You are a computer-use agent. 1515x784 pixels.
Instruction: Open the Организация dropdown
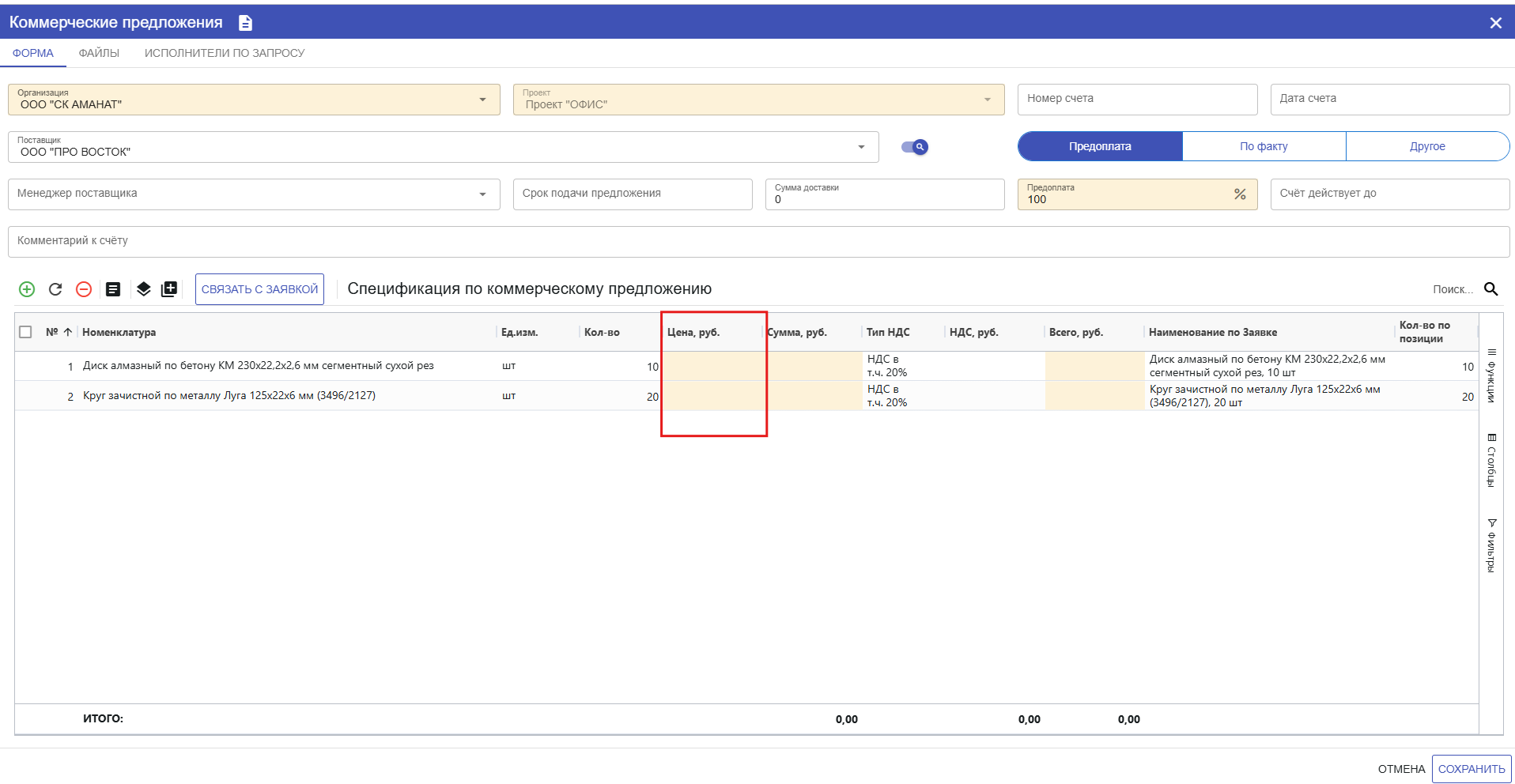coord(482,100)
